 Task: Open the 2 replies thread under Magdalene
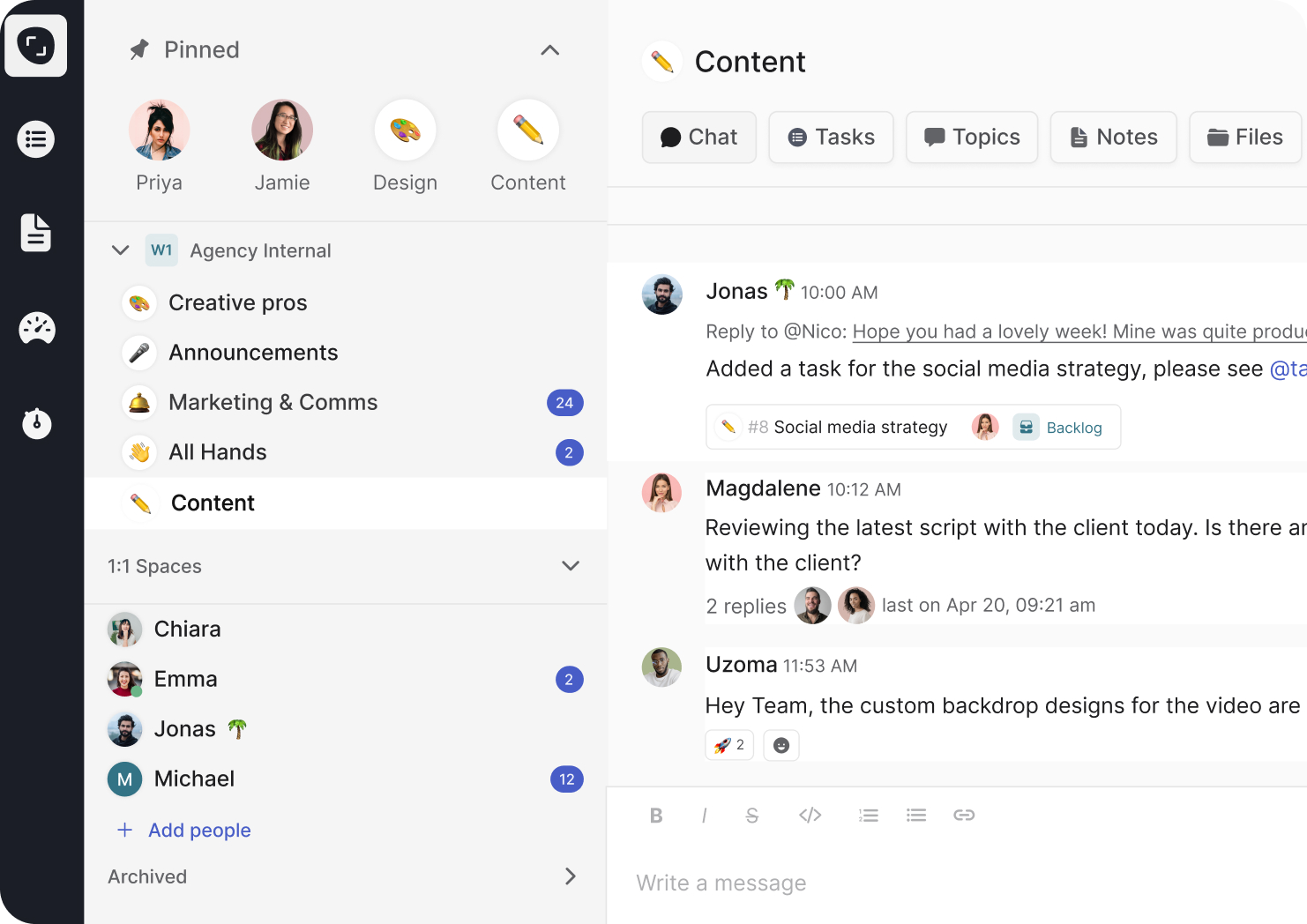pos(746,607)
